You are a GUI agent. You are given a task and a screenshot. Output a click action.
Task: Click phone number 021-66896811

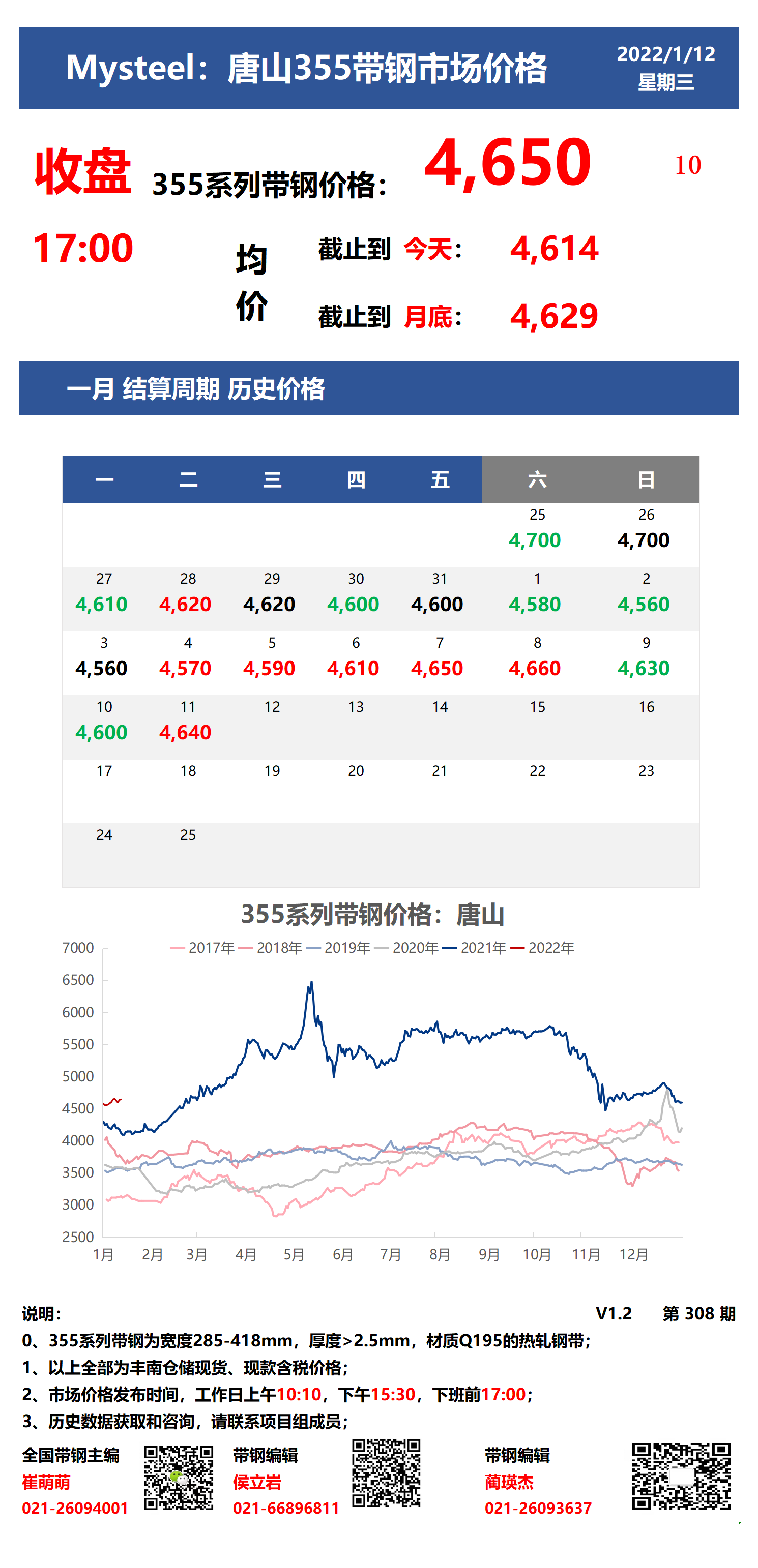coord(285,1509)
